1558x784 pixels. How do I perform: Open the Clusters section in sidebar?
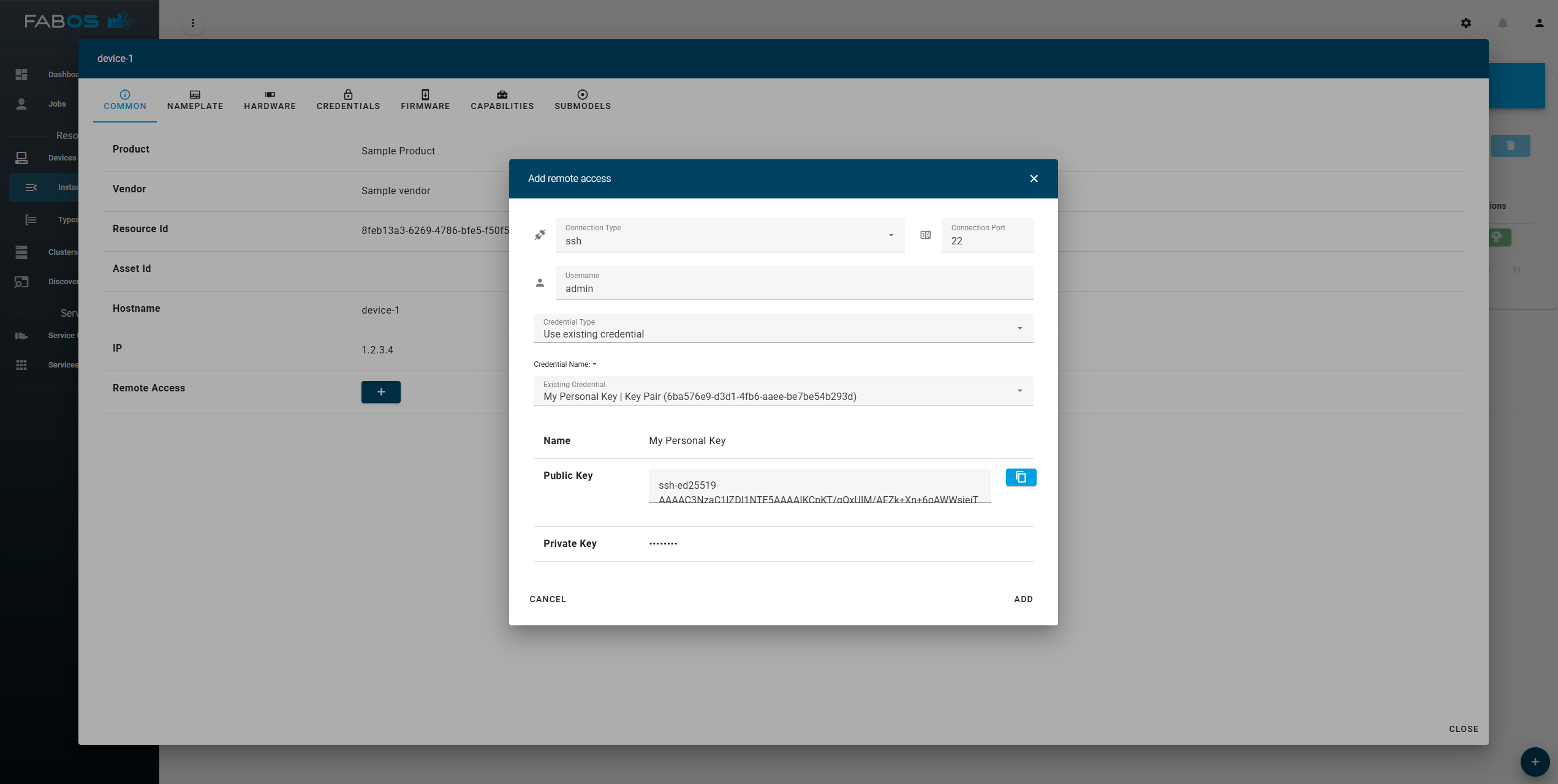tap(21, 252)
